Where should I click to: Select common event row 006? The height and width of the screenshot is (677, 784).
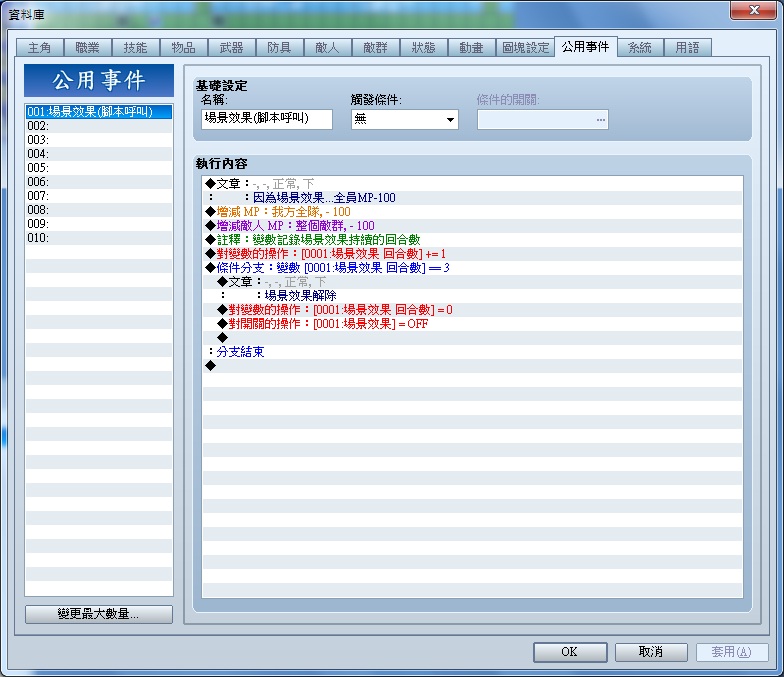coord(98,182)
